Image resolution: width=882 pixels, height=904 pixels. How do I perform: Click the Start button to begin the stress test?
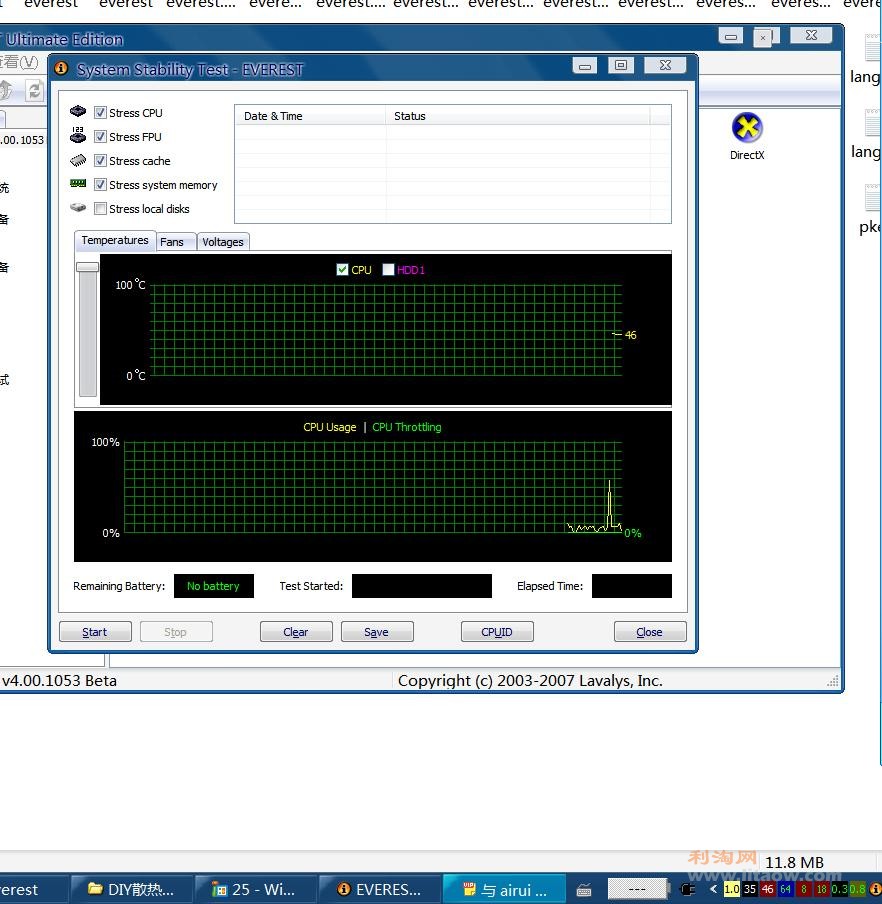[95, 632]
